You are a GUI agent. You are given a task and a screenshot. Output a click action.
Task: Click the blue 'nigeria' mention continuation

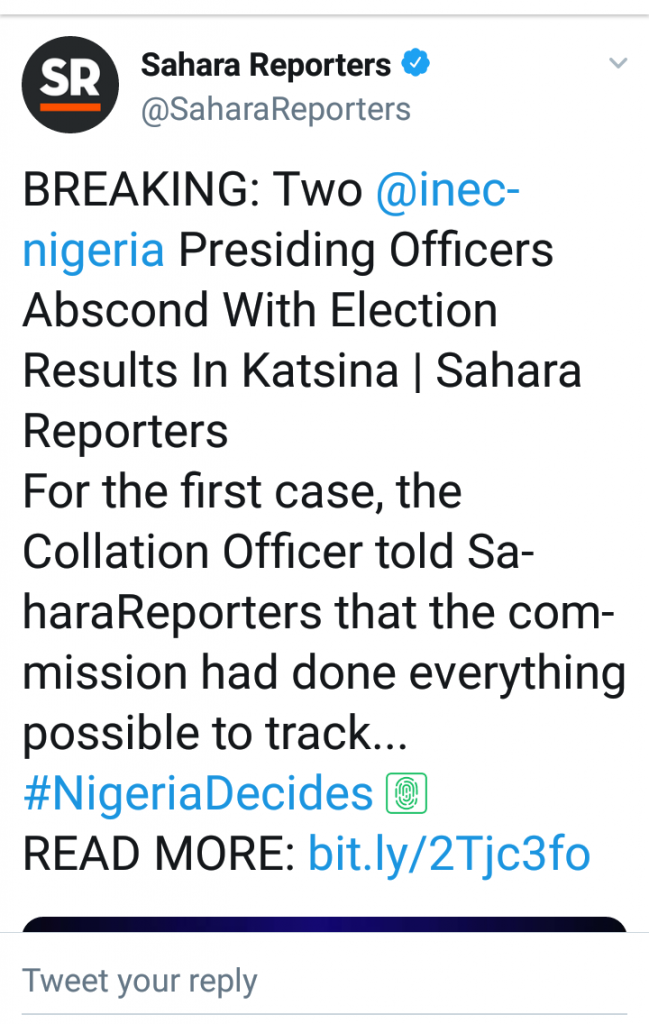93,250
